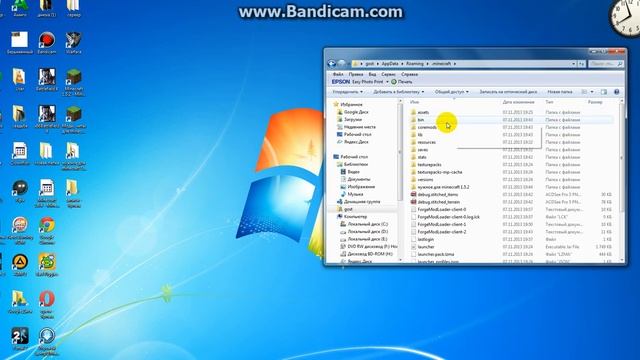Click the Explorer back navigation arrow

pos(332,64)
